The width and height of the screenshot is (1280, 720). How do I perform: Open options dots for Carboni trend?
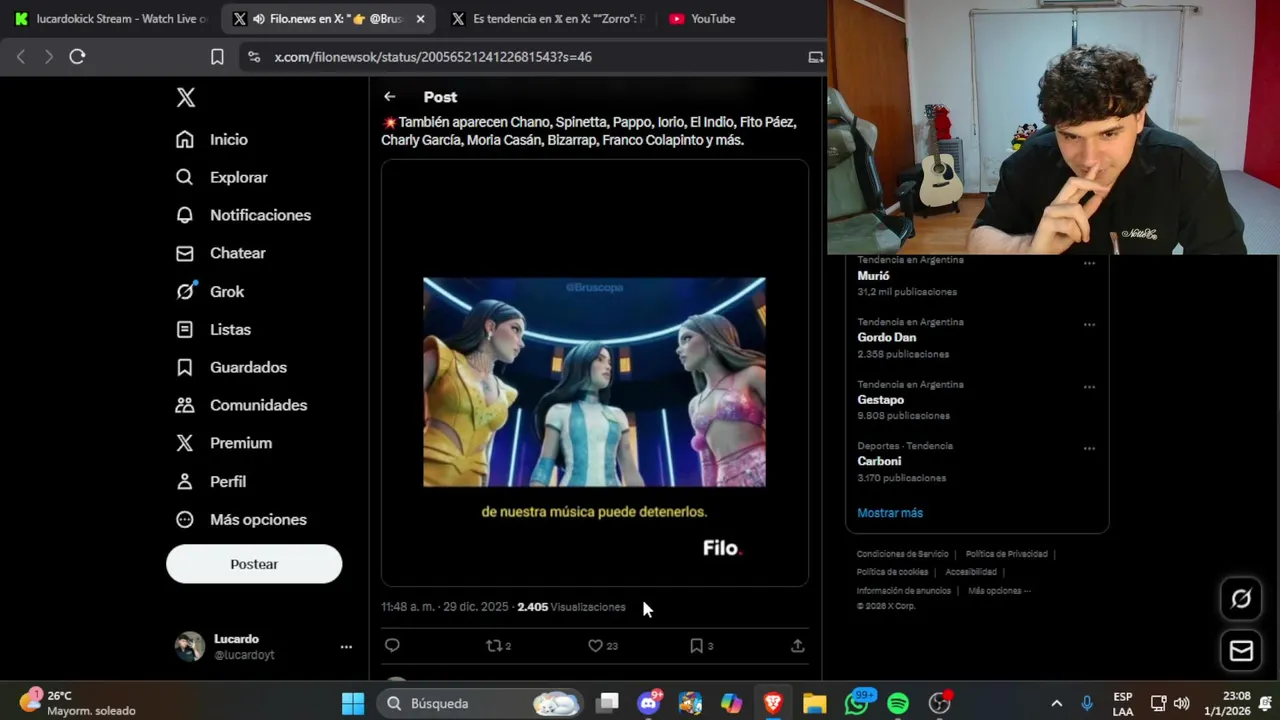tap(1089, 448)
